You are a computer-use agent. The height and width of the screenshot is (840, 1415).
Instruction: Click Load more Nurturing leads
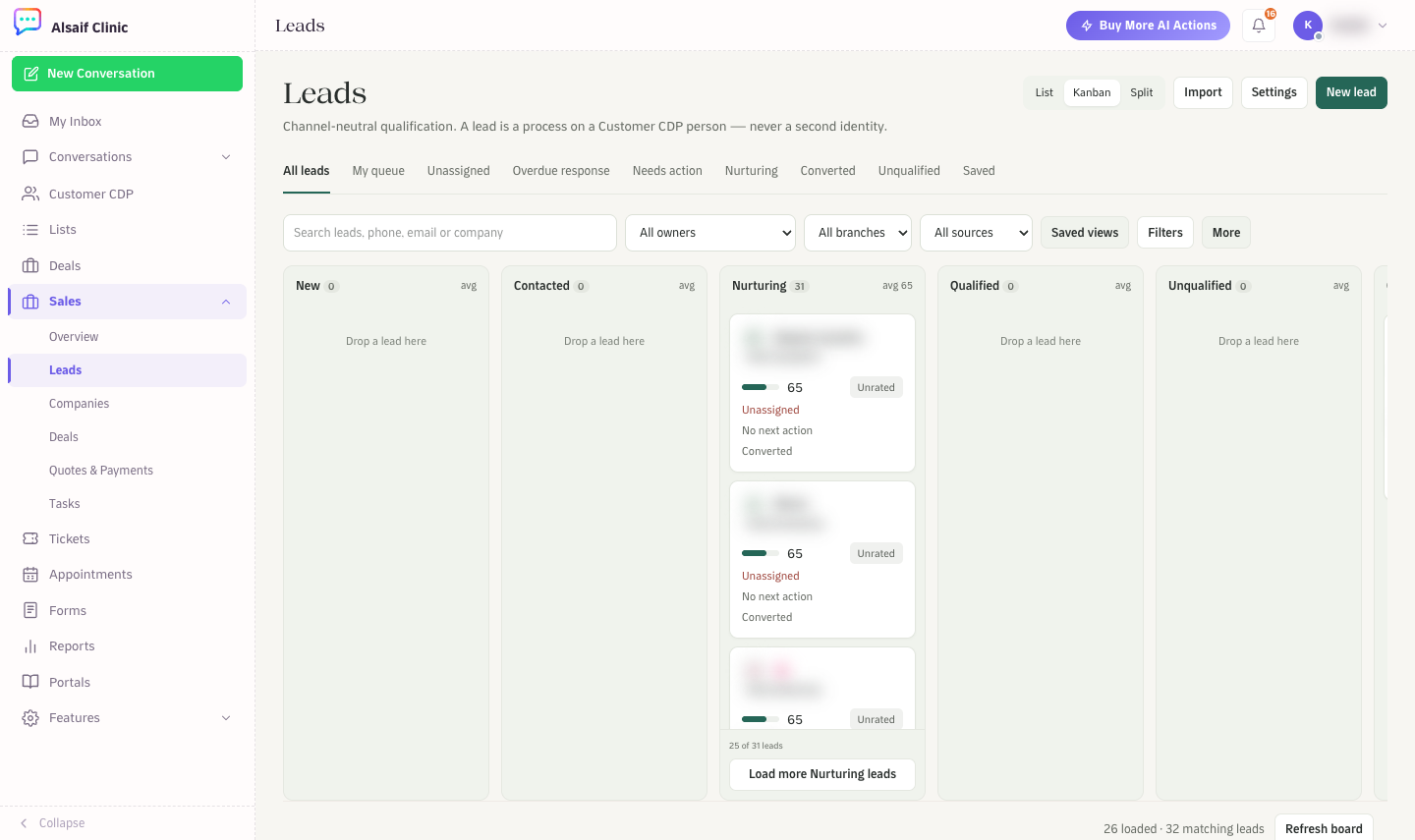coord(822,774)
